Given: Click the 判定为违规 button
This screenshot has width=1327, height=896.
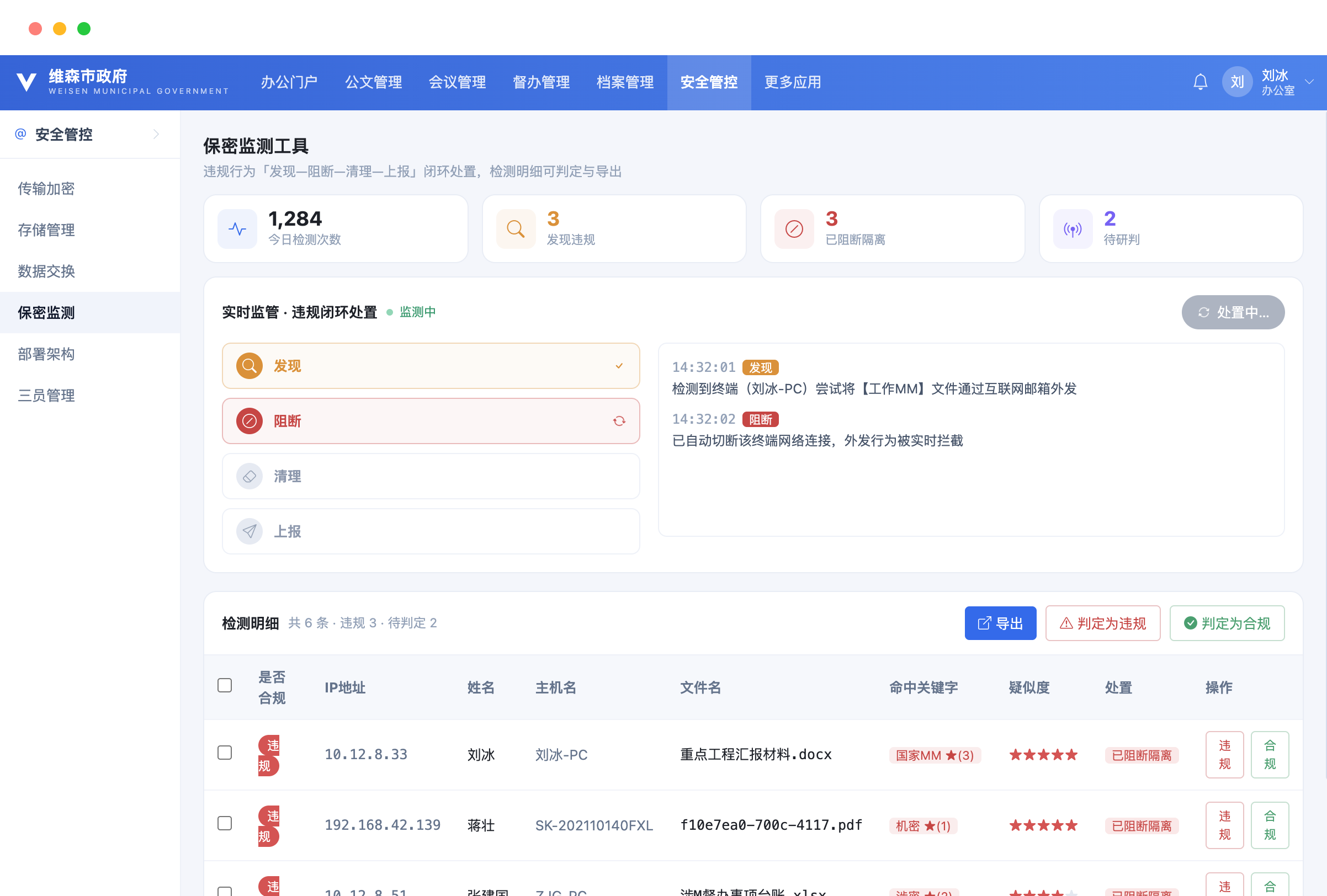Looking at the screenshot, I should [1102, 623].
